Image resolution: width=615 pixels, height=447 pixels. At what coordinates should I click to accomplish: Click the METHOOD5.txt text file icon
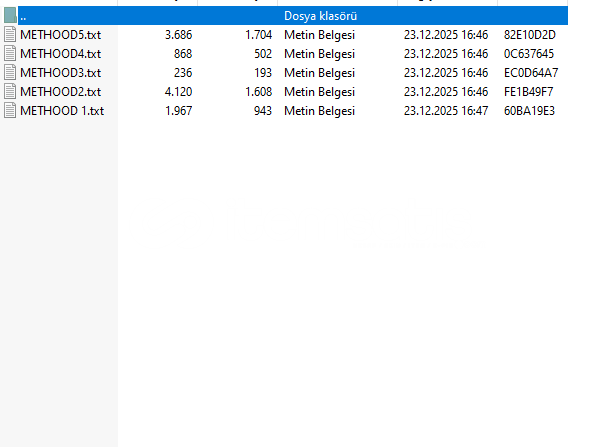11,35
